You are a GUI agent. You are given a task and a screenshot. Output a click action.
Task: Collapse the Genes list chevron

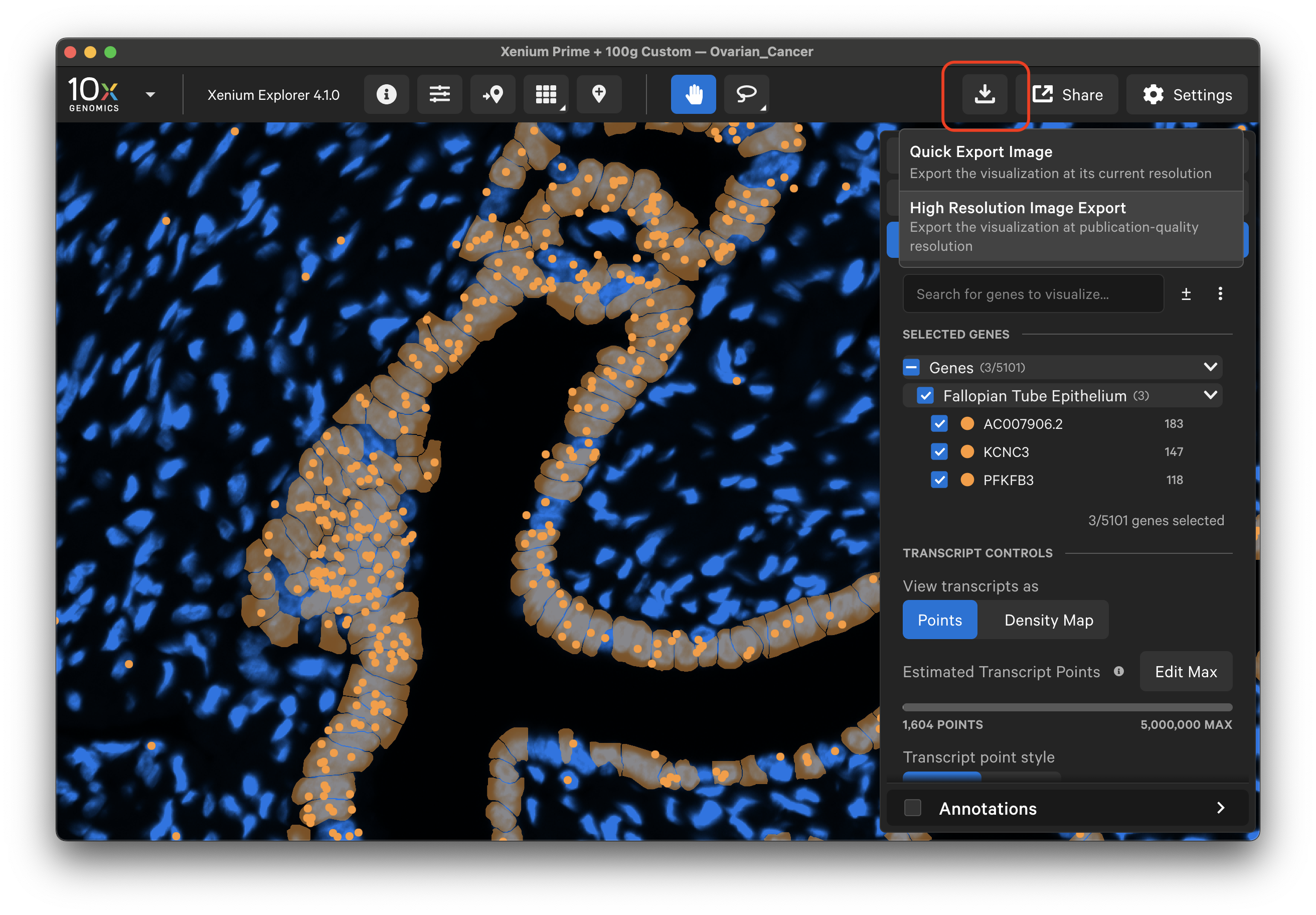tap(1211, 367)
